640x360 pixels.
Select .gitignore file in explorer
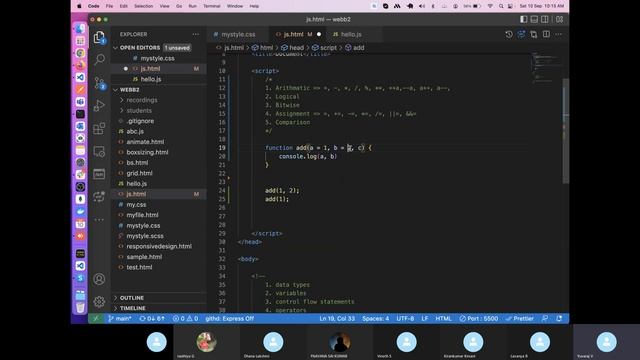coord(140,121)
